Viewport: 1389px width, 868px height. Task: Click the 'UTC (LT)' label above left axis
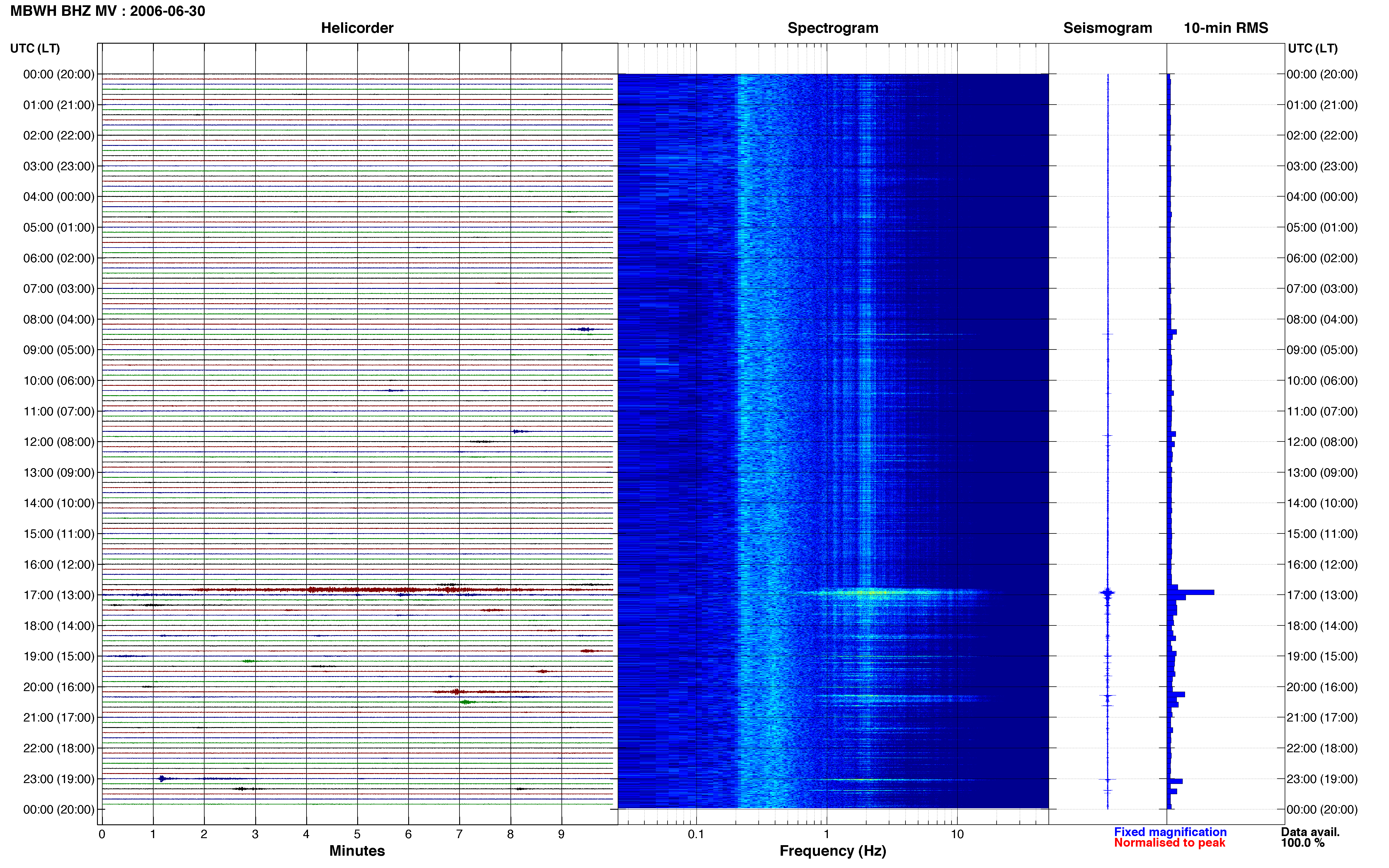pyautogui.click(x=35, y=48)
